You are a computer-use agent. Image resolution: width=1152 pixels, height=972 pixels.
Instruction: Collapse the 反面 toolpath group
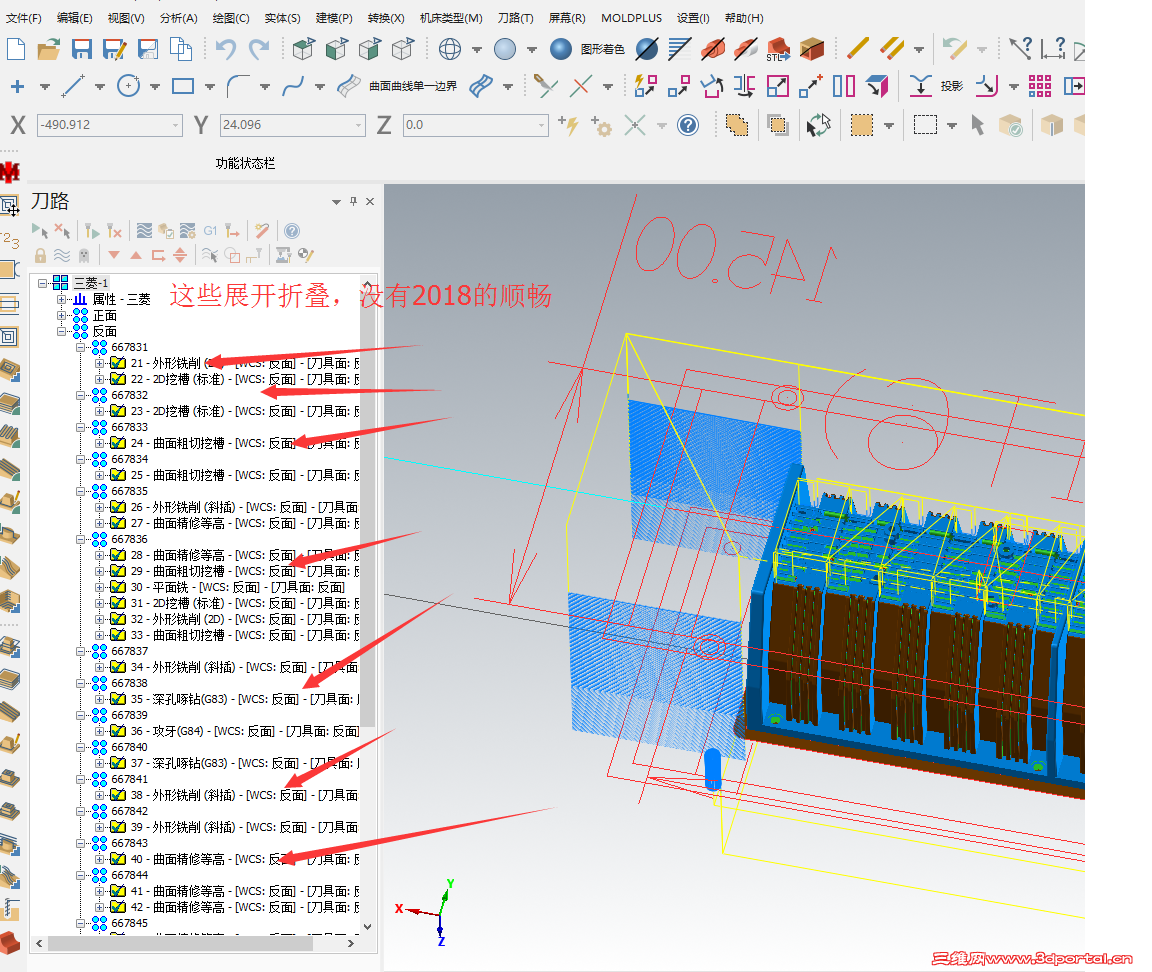pos(62,331)
